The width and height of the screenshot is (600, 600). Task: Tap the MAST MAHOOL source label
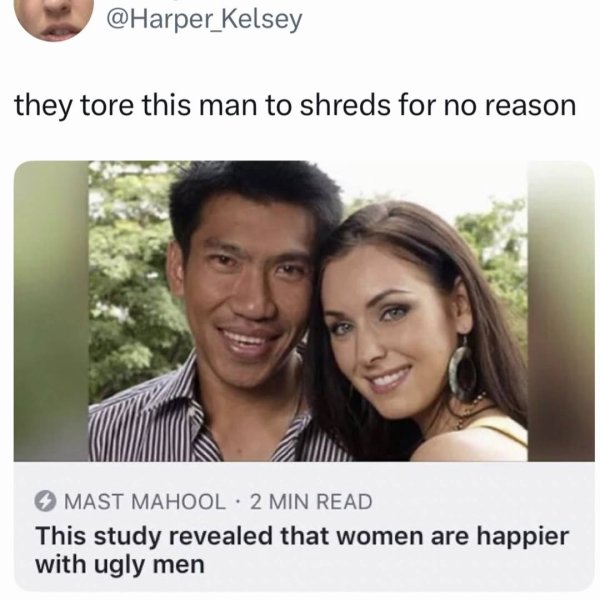click(145, 501)
